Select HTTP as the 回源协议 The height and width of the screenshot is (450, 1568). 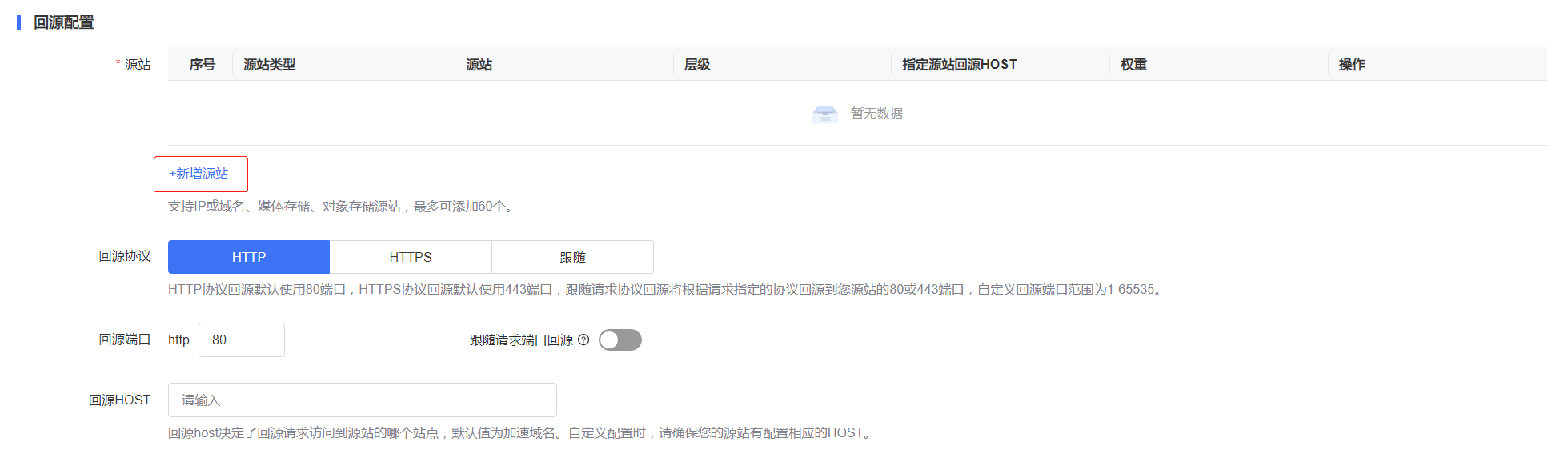(x=249, y=257)
